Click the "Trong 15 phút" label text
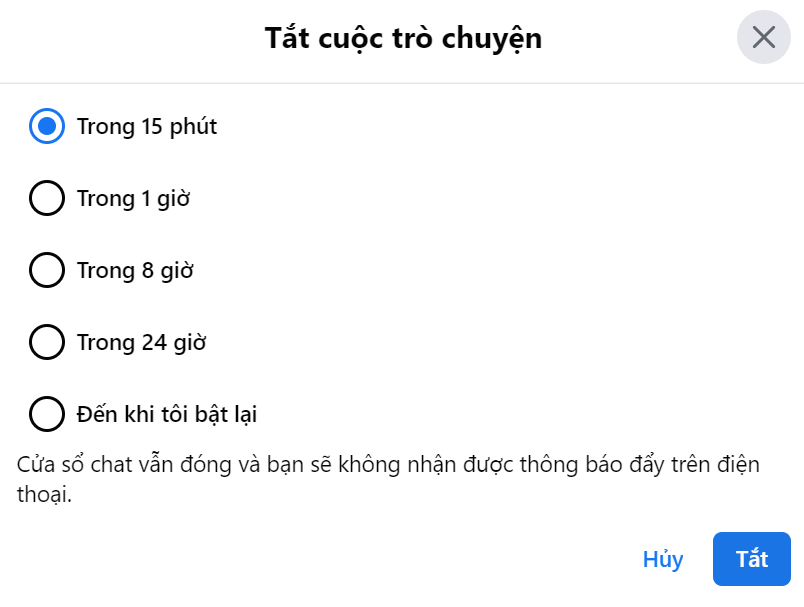Image resolution: width=804 pixels, height=607 pixels. tap(147, 127)
